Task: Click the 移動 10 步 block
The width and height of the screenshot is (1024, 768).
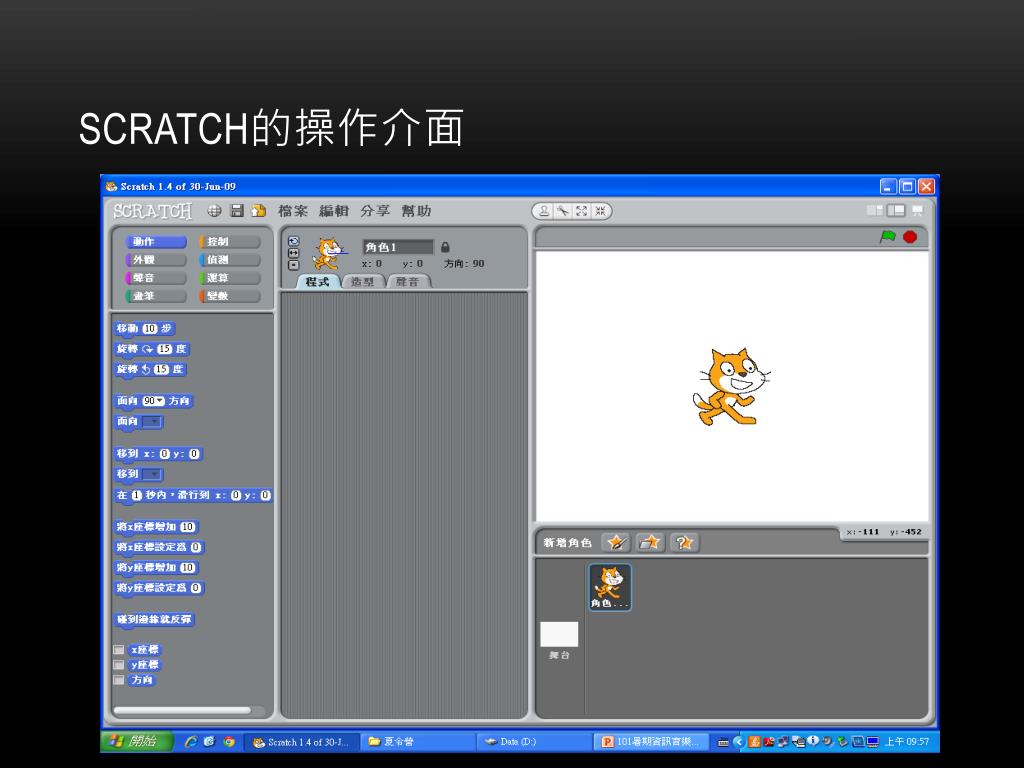Action: coord(145,328)
